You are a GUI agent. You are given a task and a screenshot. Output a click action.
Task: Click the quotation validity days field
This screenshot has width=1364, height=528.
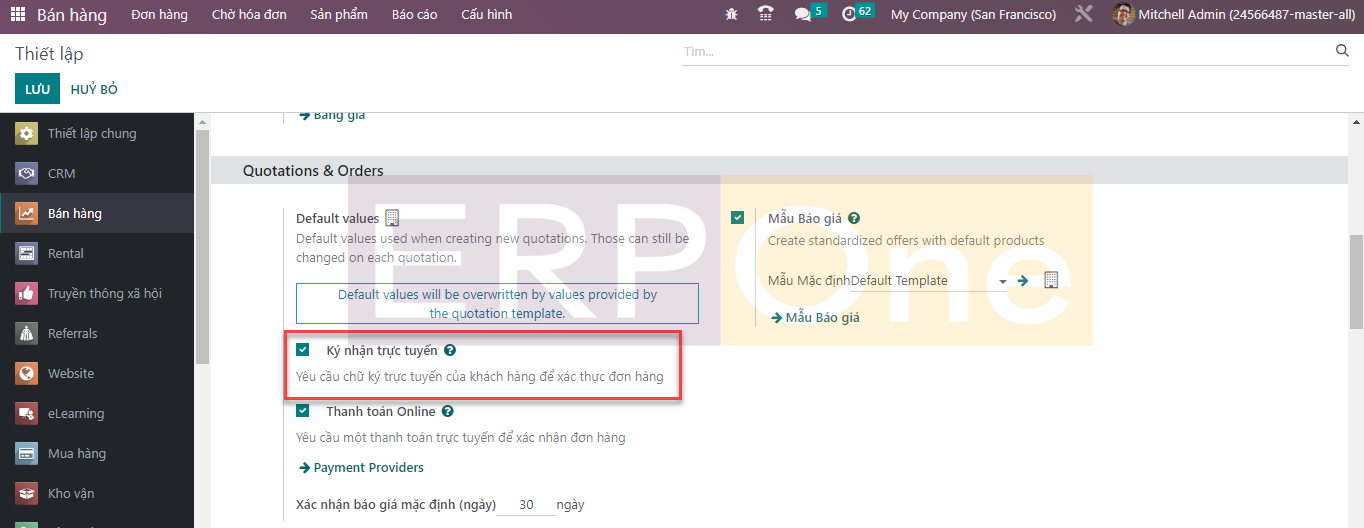click(525, 505)
